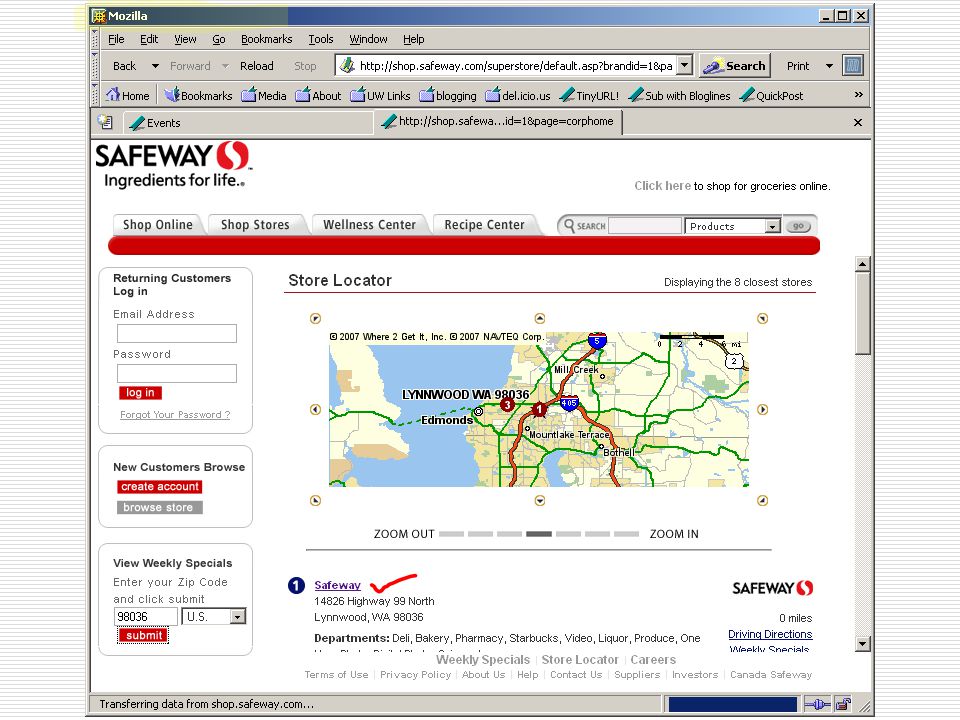Pan the map south with bottom arrow
Image resolution: width=960 pixels, height=720 pixels.
tap(539, 500)
